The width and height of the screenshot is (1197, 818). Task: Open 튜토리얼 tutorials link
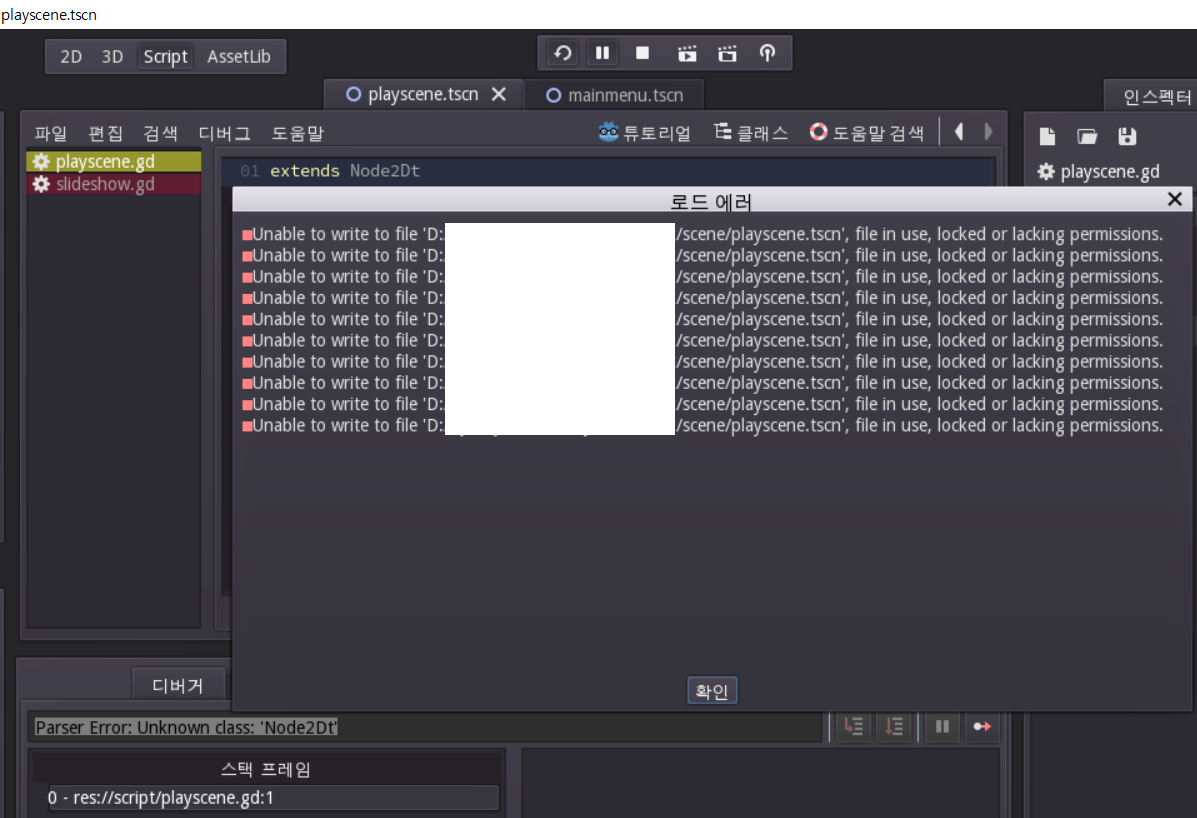pos(644,133)
